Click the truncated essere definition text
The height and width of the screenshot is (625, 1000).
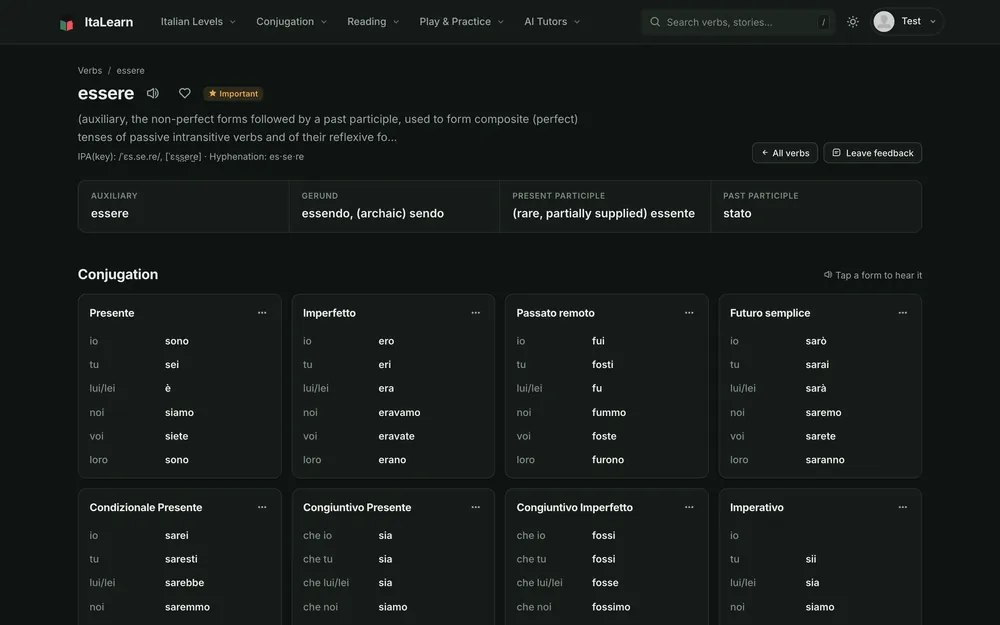pos(328,128)
